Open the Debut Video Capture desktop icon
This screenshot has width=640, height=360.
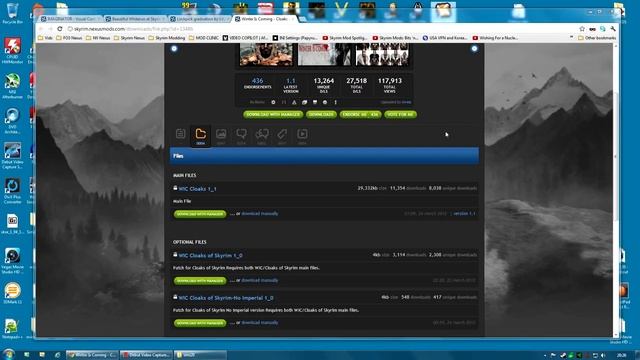tap(12, 156)
